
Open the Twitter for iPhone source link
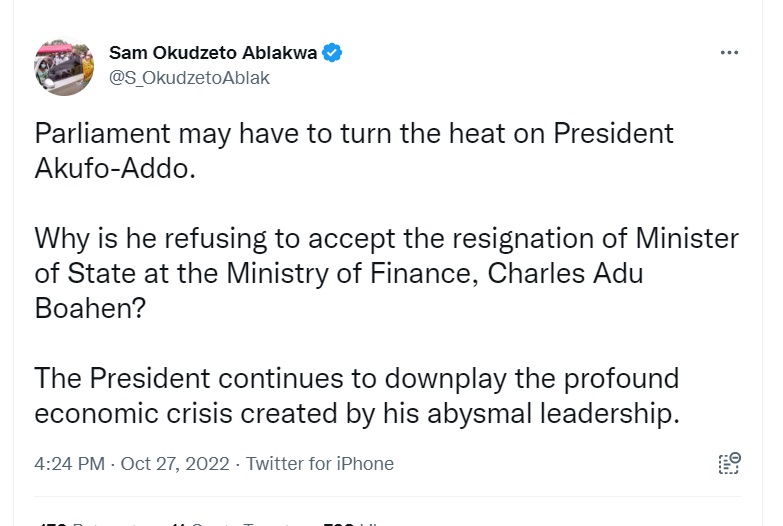[320, 464]
